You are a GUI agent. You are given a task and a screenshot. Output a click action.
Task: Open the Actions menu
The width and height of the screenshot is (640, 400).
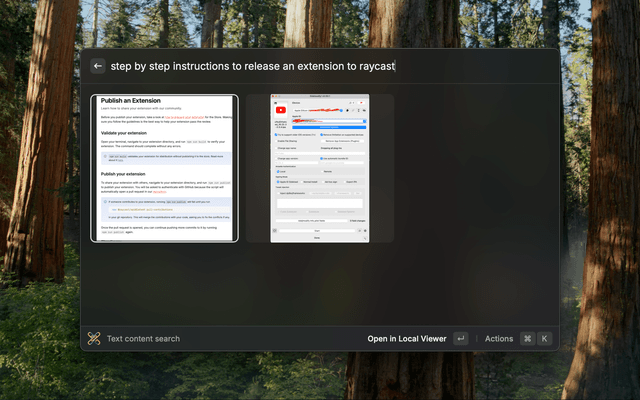coord(498,339)
